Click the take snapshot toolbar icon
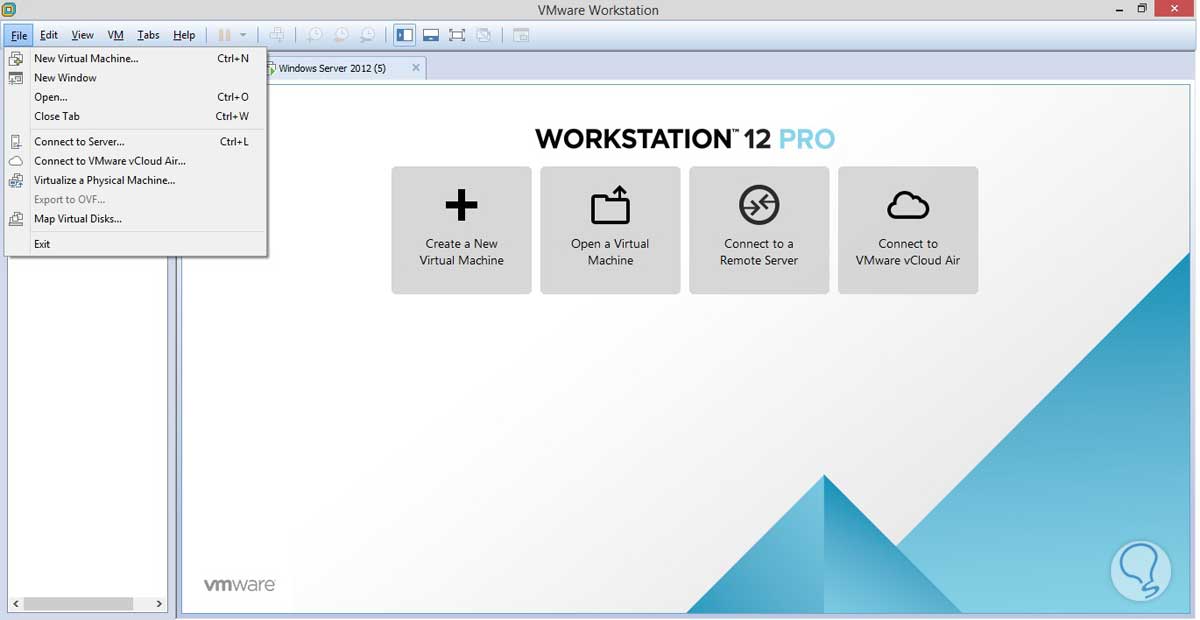 (x=314, y=35)
